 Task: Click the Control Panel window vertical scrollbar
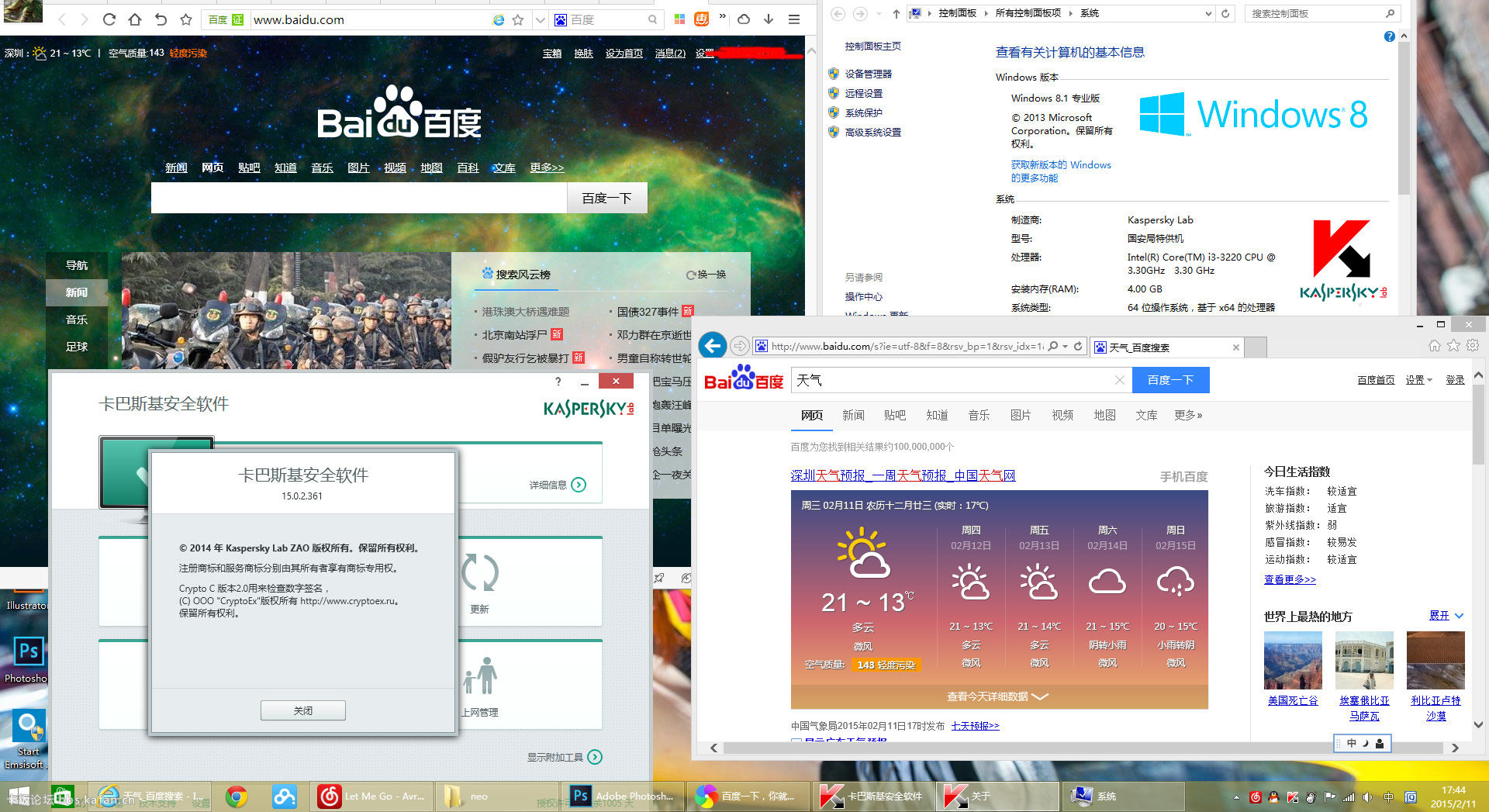pyautogui.click(x=1404, y=116)
